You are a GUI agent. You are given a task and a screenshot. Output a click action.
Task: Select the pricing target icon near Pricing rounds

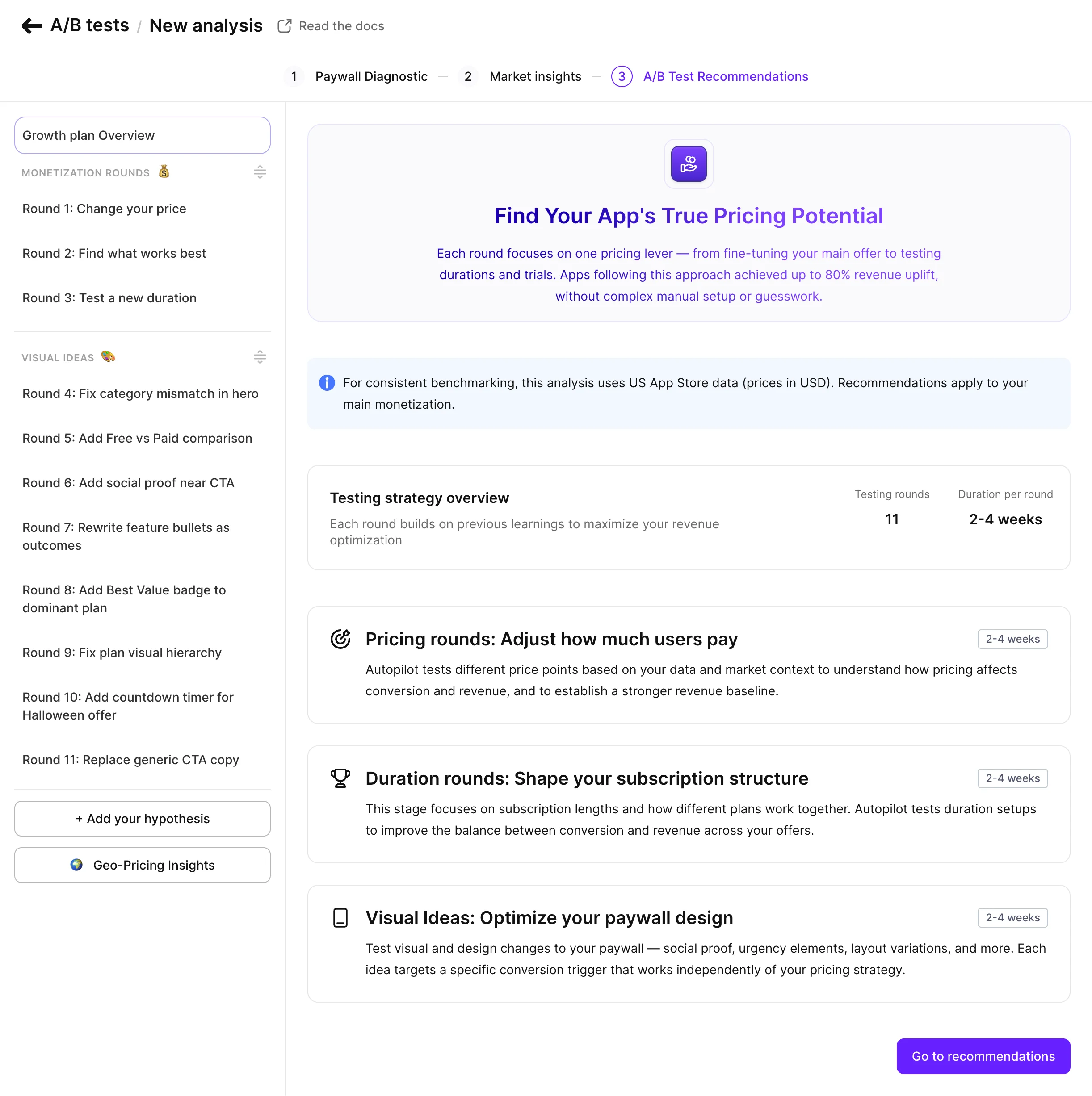(x=340, y=639)
